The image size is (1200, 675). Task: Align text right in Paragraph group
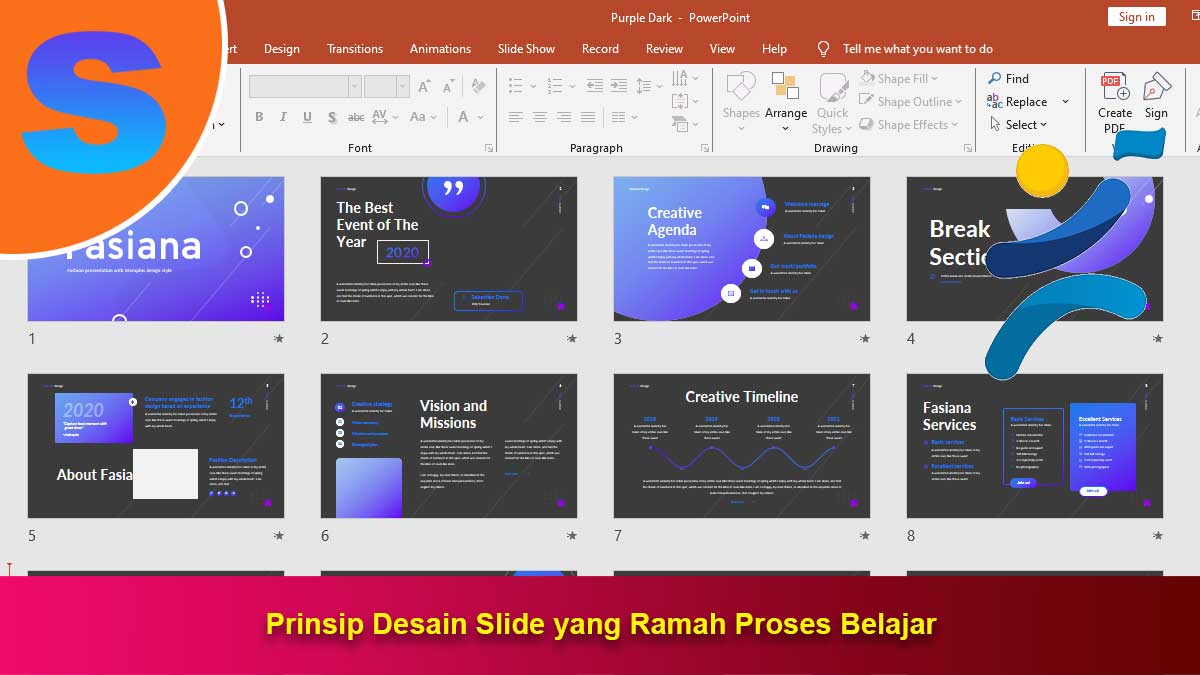tap(565, 117)
